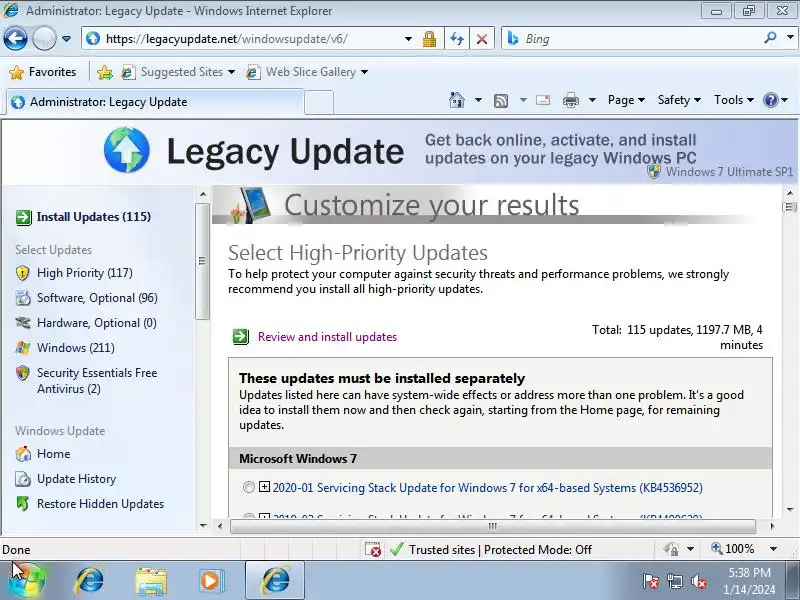Select the KB4536952 Servicing Stack radio button
This screenshot has width=800, height=600.
[248, 487]
